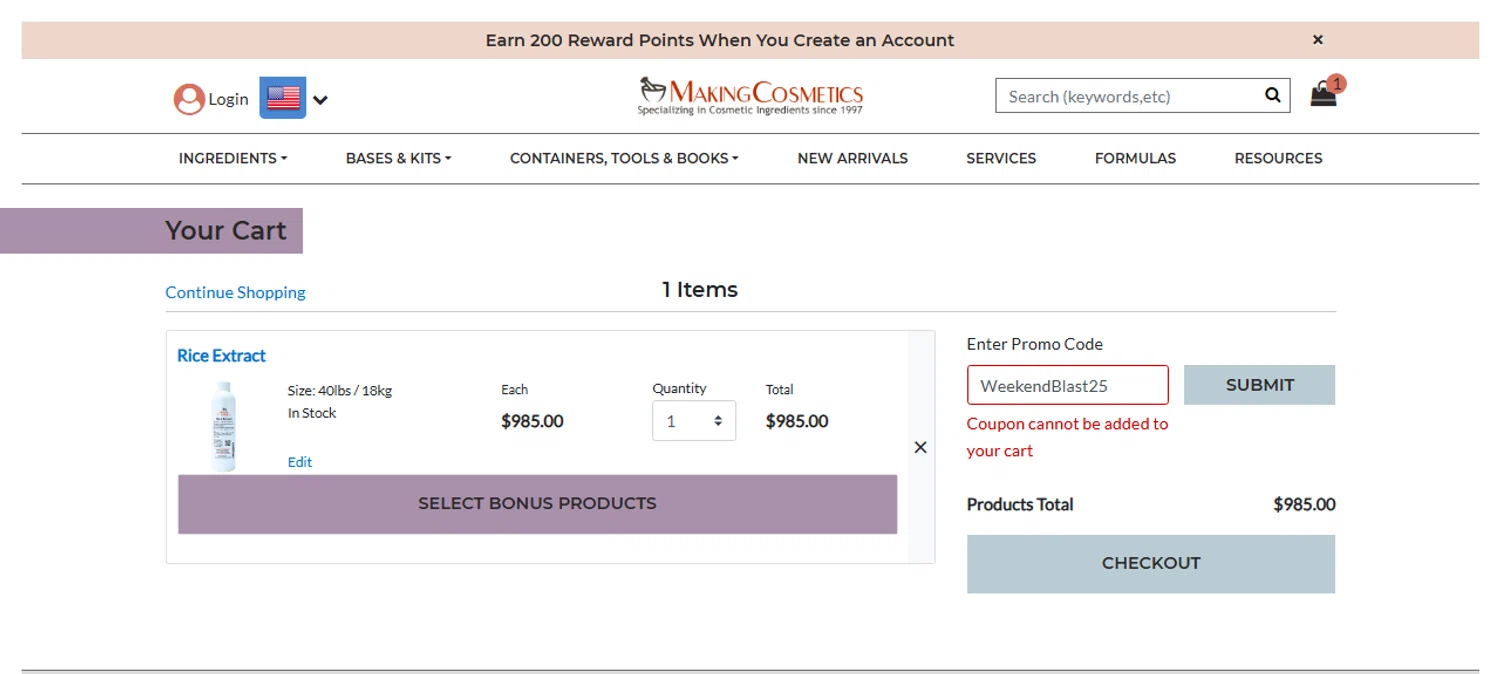This screenshot has width=1500, height=674.
Task: Open the Rice Extract product link
Action: (x=221, y=355)
